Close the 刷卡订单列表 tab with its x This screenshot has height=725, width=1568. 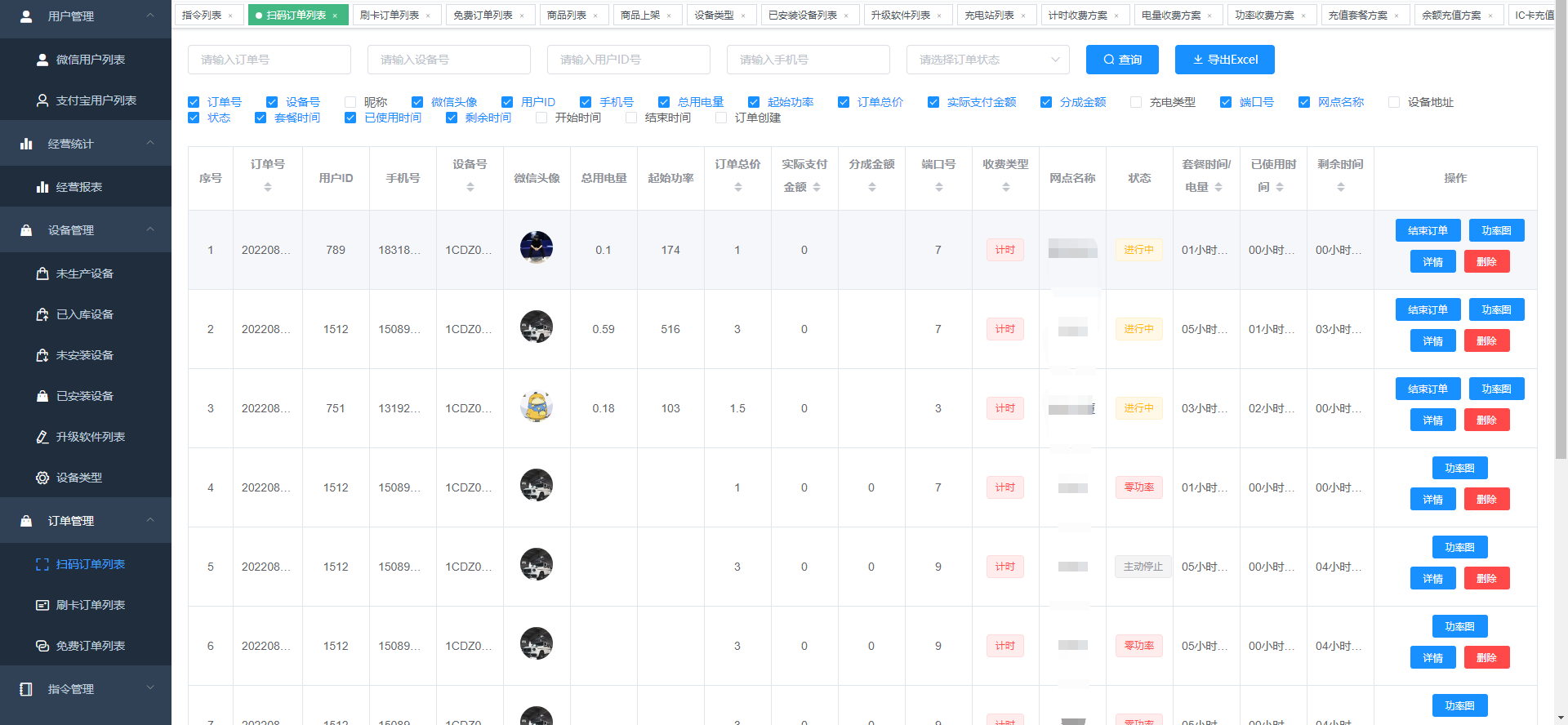[x=428, y=16]
